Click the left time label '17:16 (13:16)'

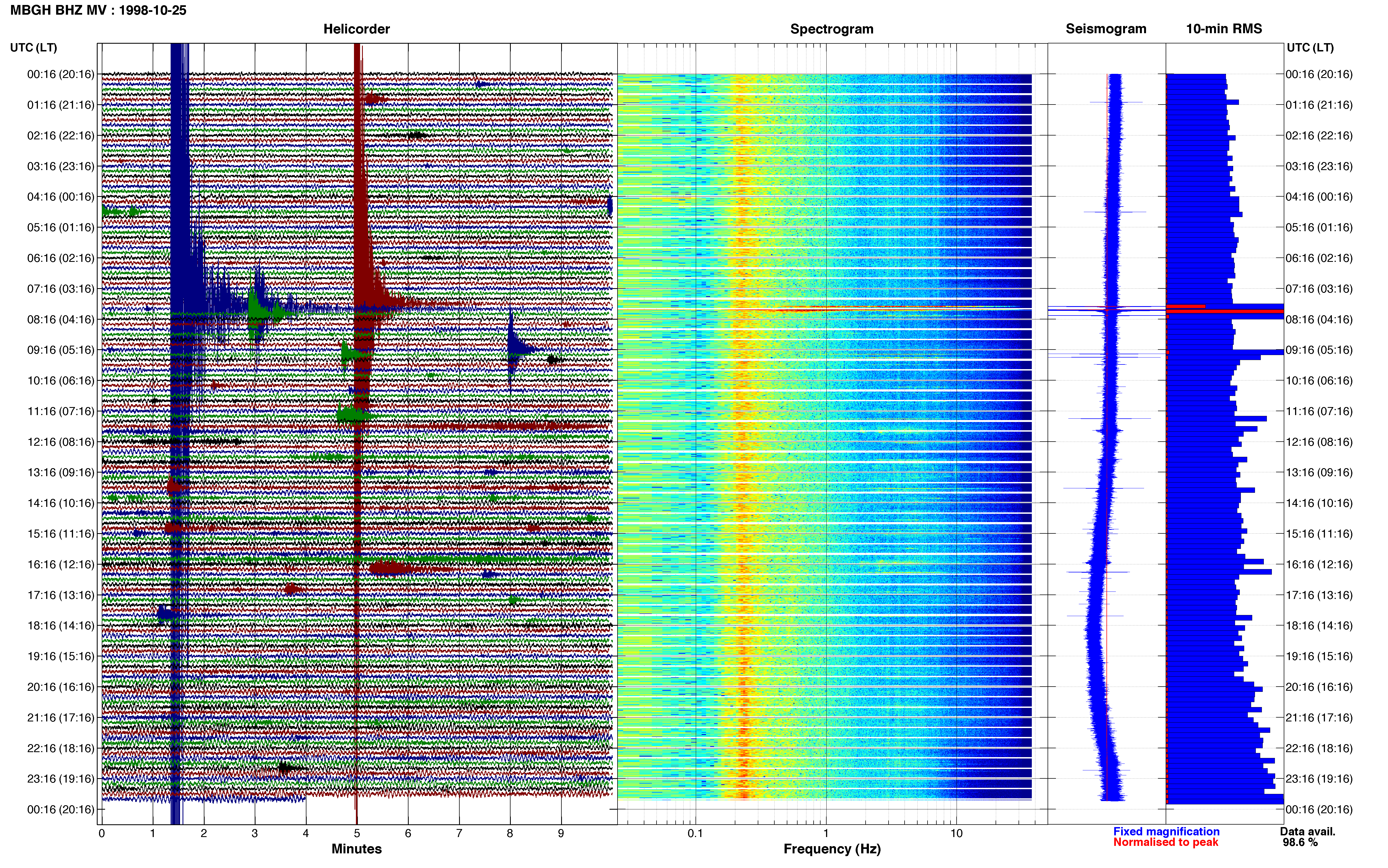point(60,595)
